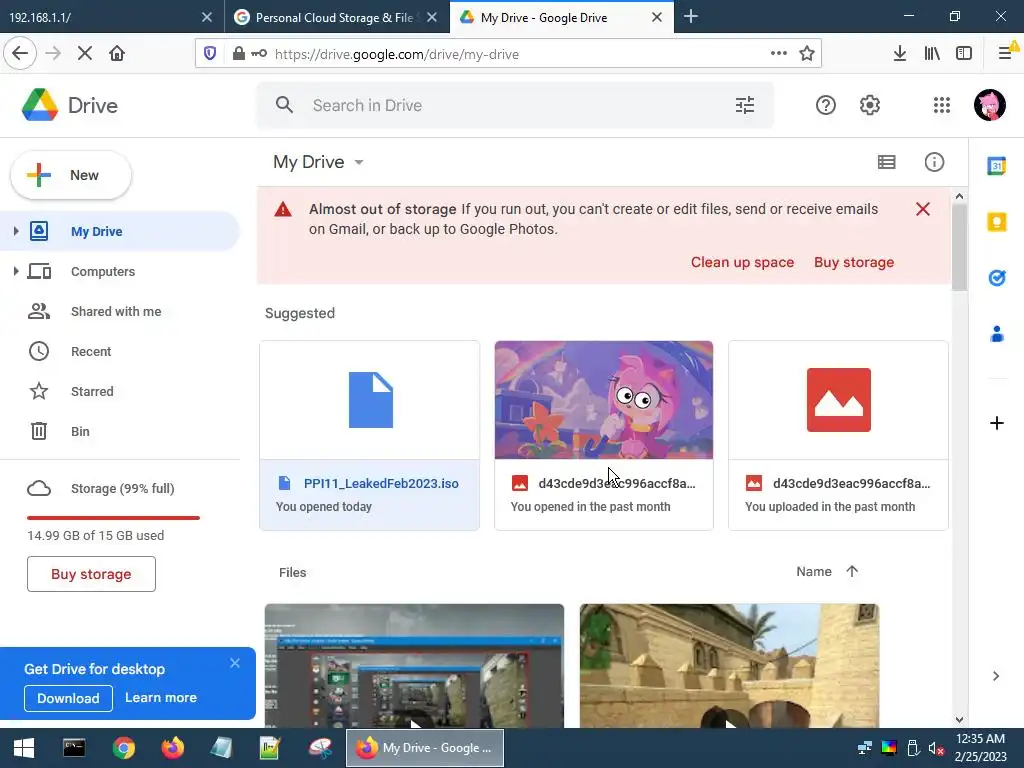Expand Computers tree in sidebar
The height and width of the screenshot is (768, 1024).
coord(16,271)
